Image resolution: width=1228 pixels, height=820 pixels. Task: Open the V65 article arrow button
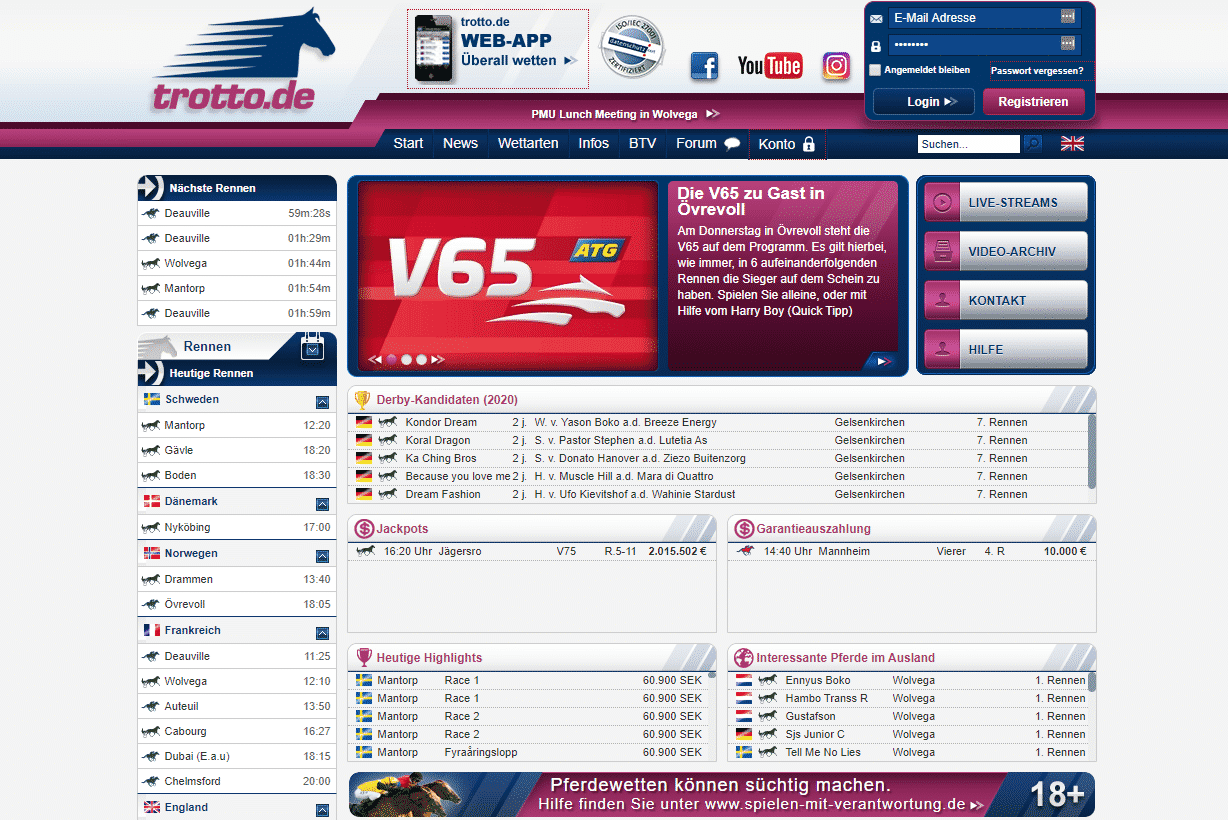tap(880, 361)
